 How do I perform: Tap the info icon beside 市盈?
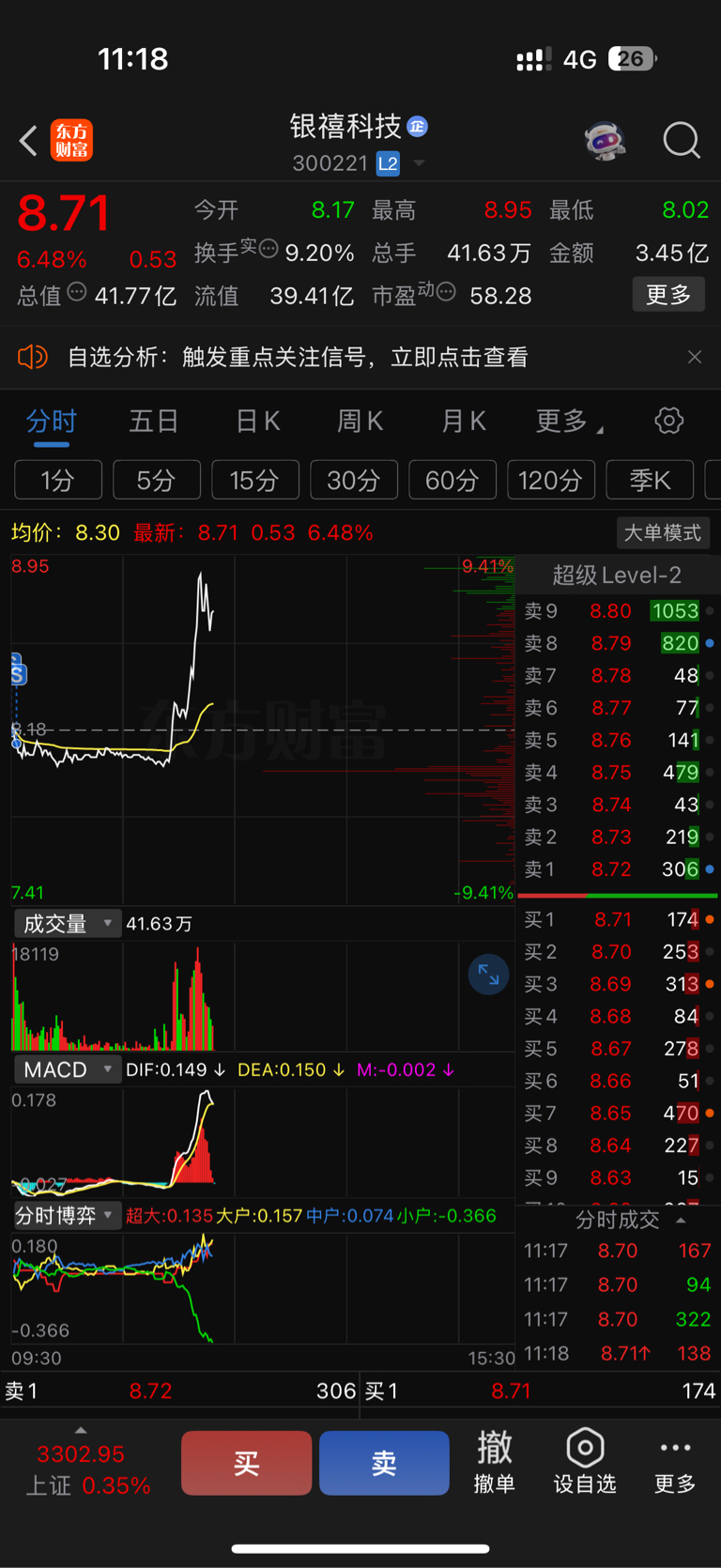click(x=446, y=292)
